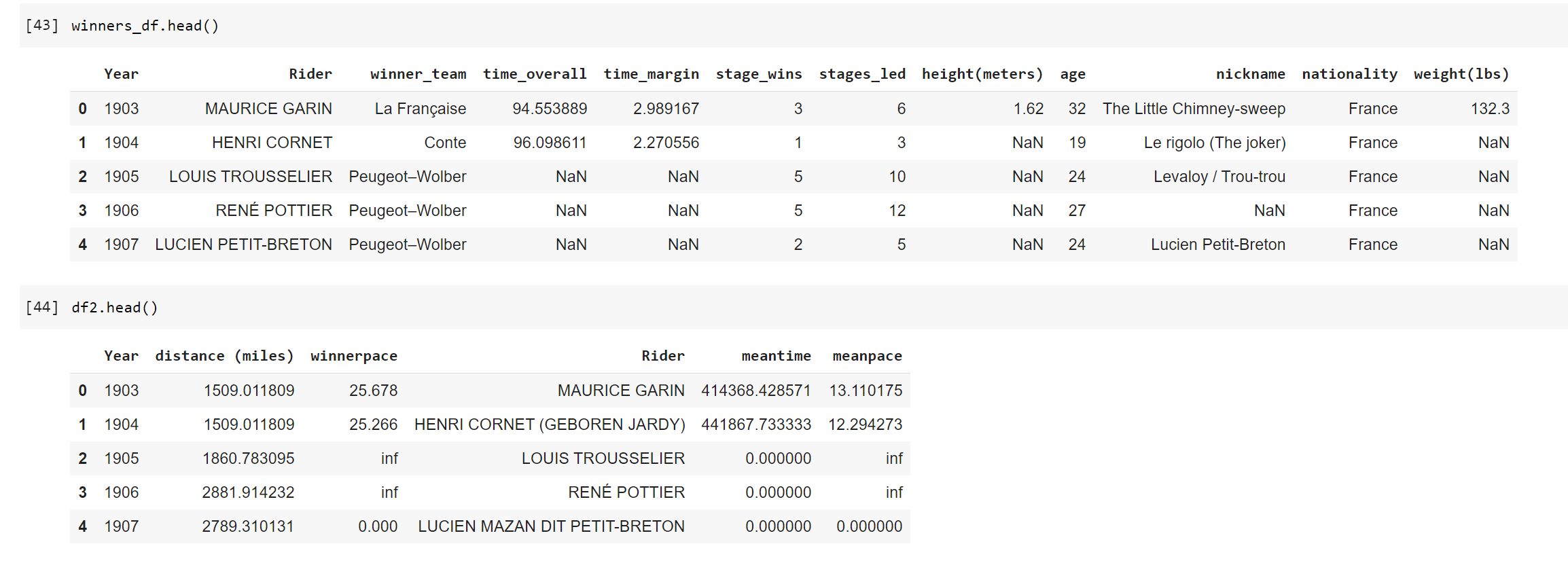Screen dimensions: 1568x561
Task: Click the winnerpace column header
Action: [x=354, y=356]
